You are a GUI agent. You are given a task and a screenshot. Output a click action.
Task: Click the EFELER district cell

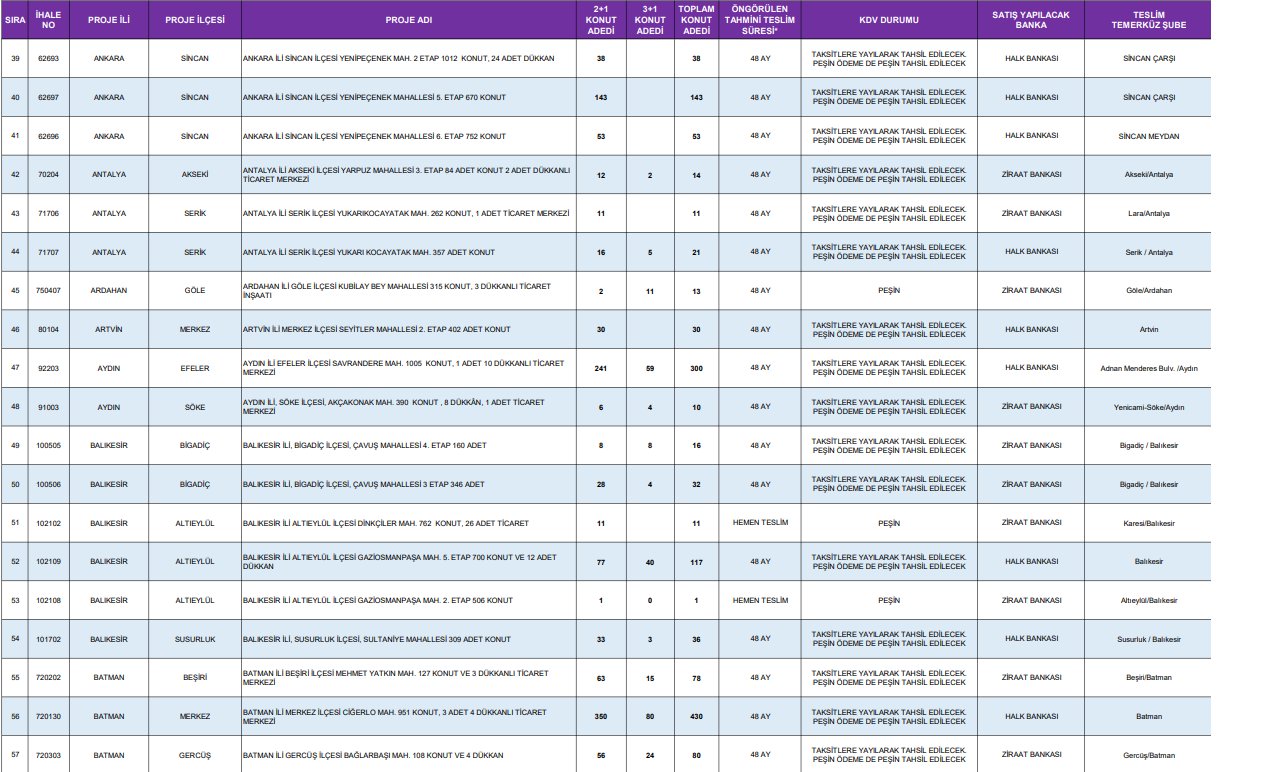tap(195, 368)
